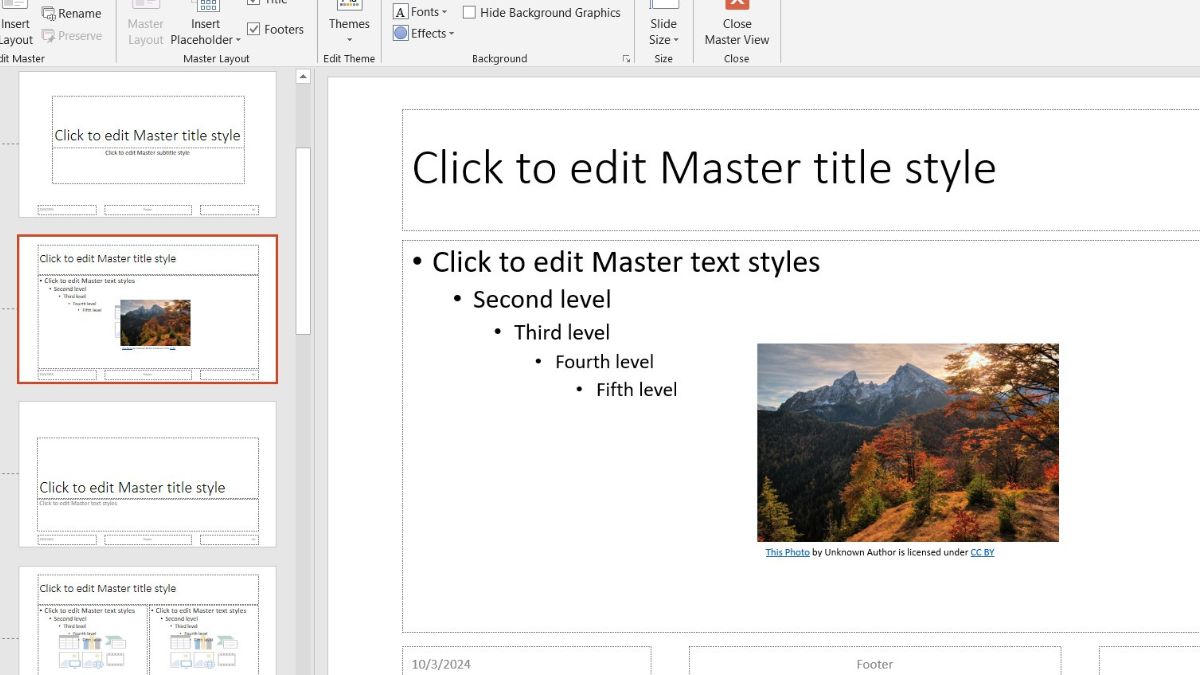Open the Background group dialog launcher
Screen dimensions: 1200x675
tap(627, 59)
